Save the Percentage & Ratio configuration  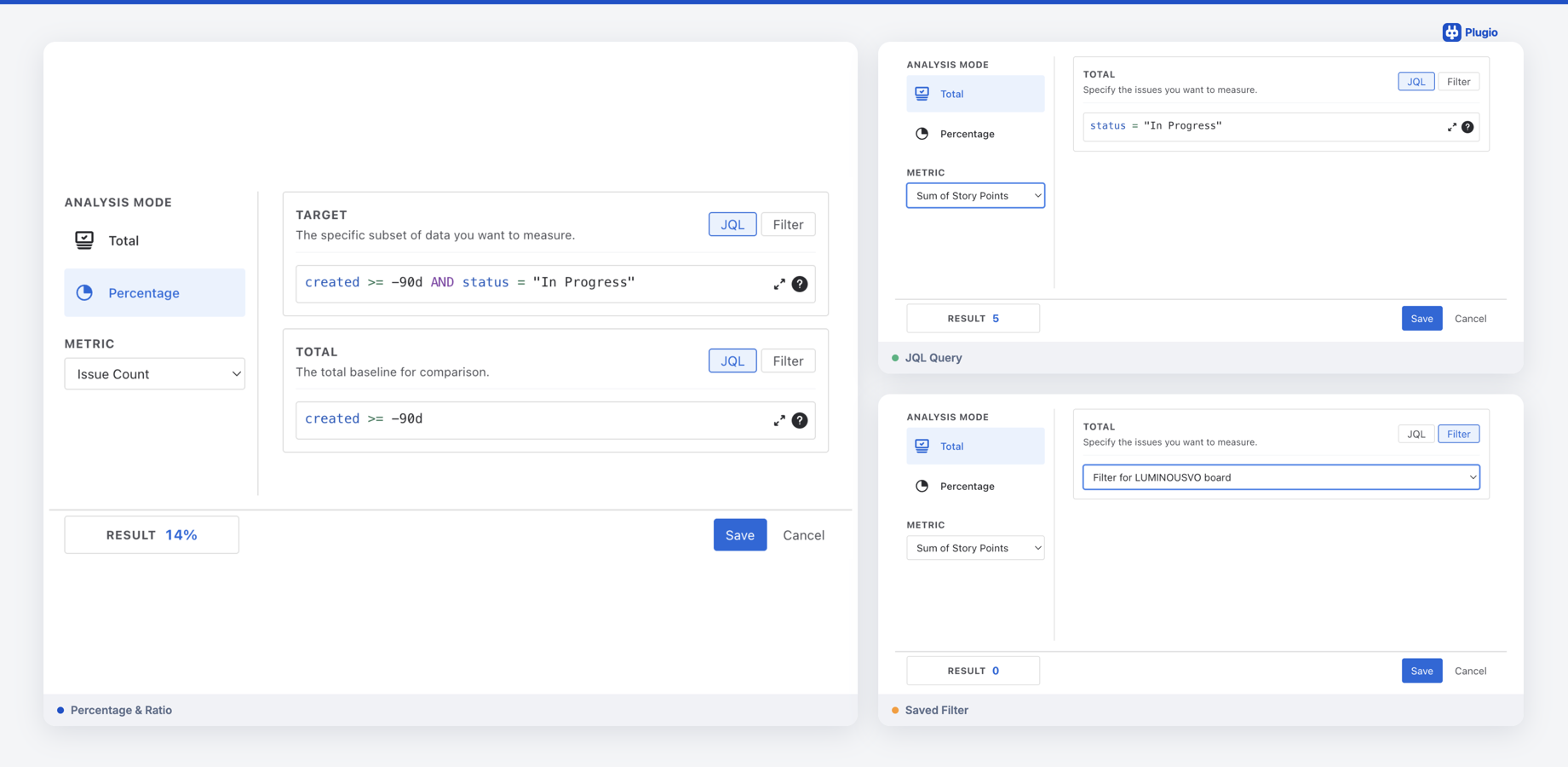(x=739, y=535)
